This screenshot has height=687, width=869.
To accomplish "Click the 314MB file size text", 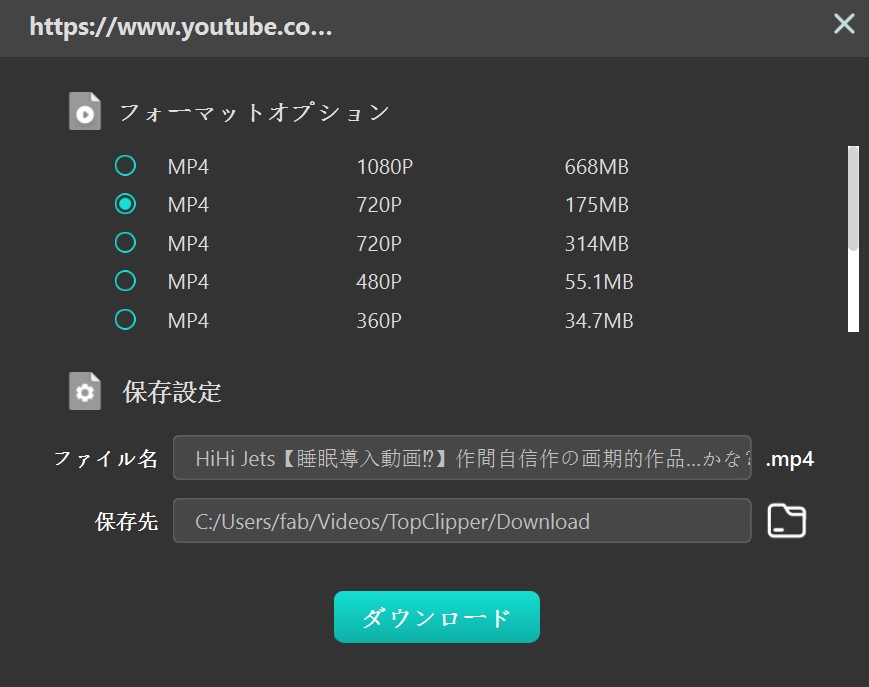I will [596, 244].
